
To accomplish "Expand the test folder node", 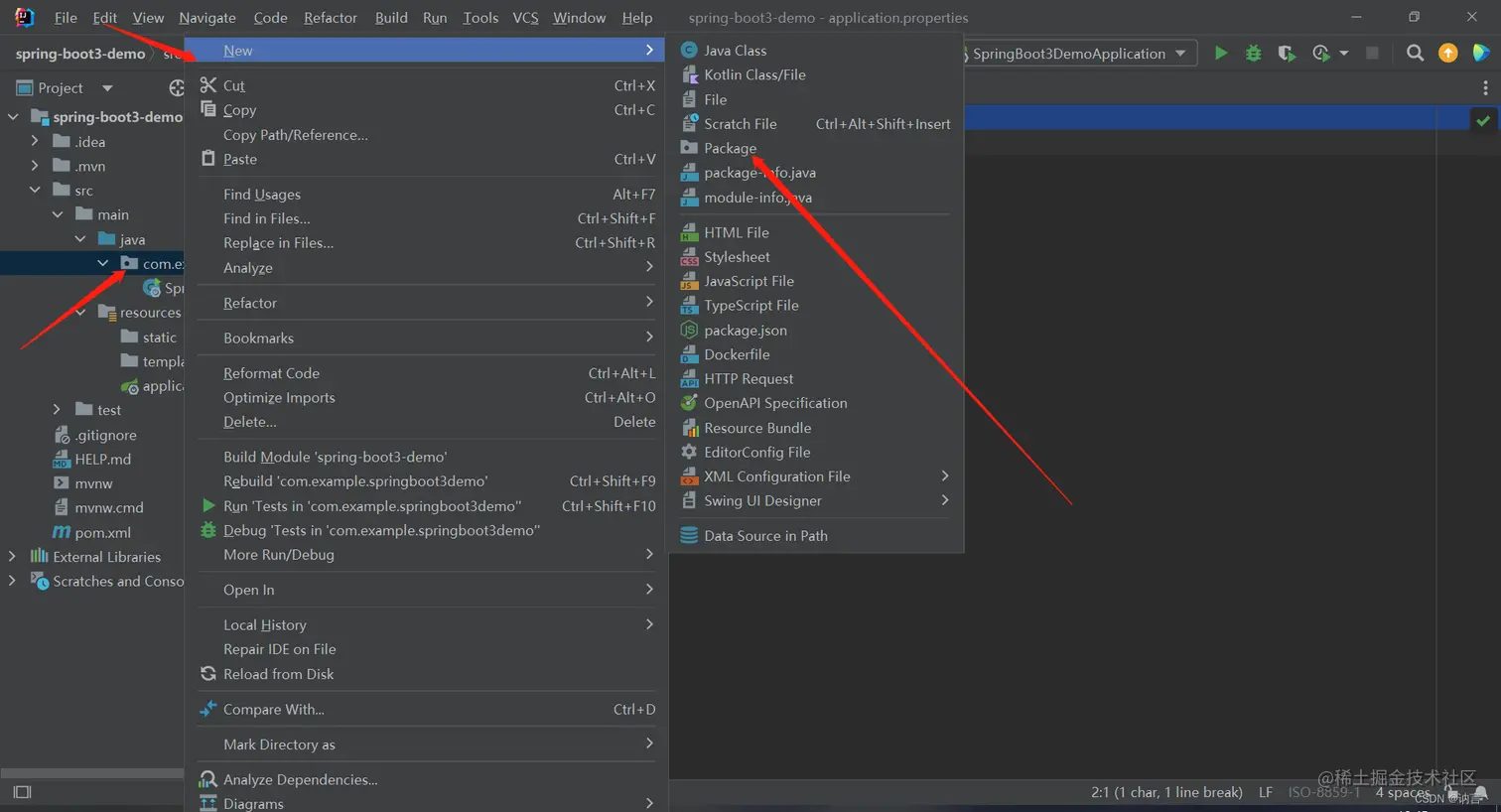I will (x=57, y=409).
